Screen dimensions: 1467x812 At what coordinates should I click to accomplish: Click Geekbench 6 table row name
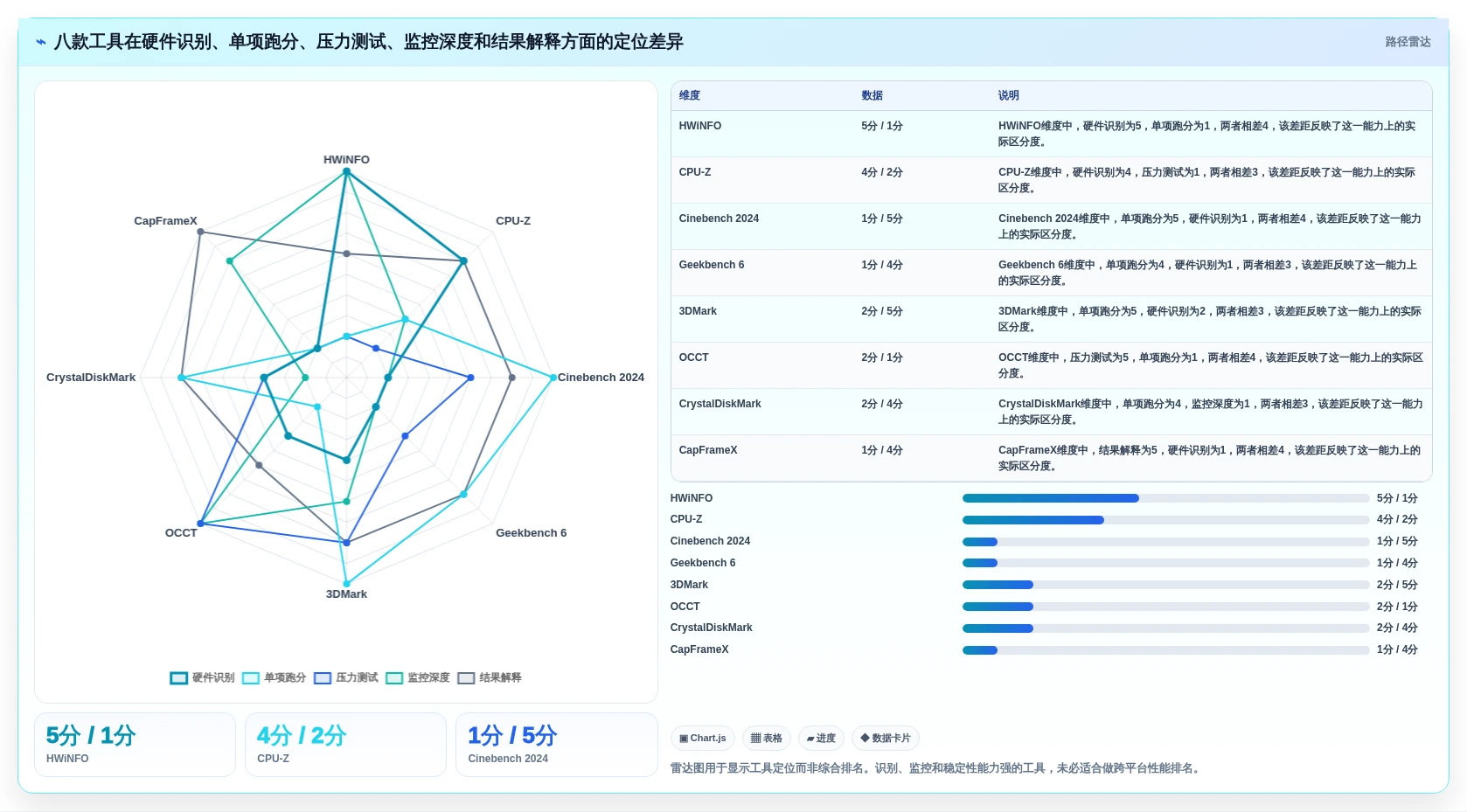712,265
